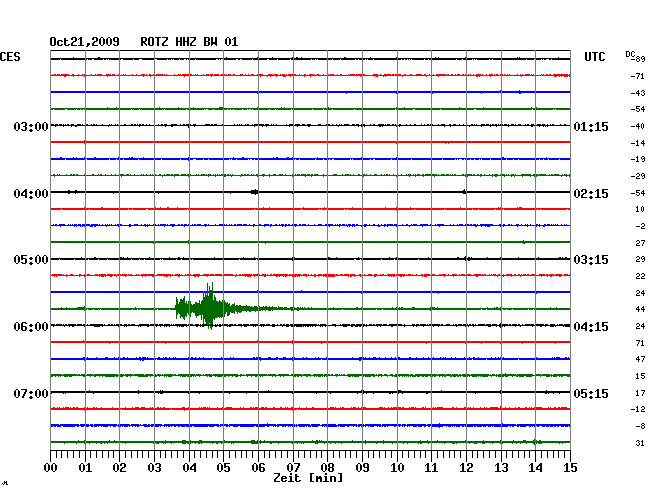The width and height of the screenshot is (650, 494).
Task: Select the 02:15 UTC time label
Action: point(591,194)
